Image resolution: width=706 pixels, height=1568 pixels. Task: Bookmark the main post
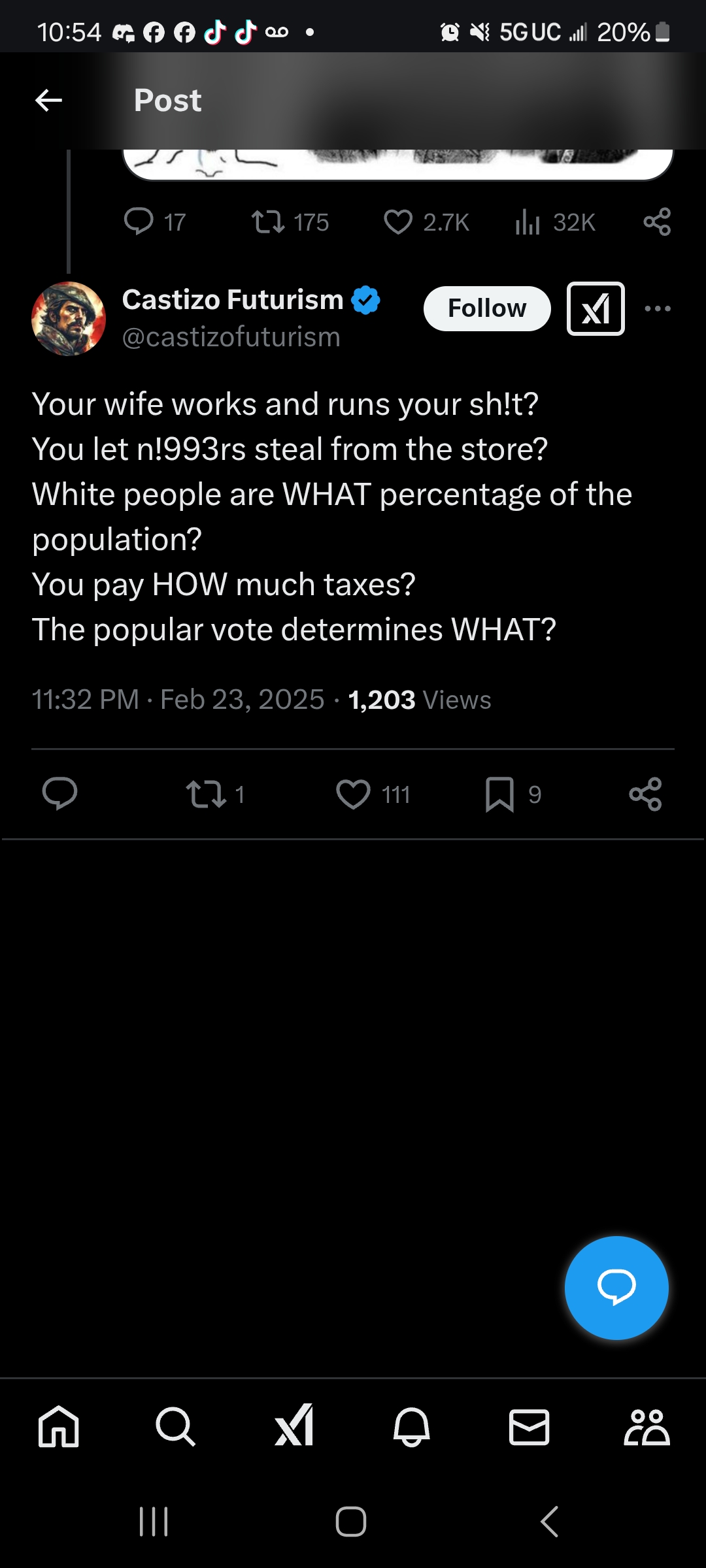coord(500,794)
